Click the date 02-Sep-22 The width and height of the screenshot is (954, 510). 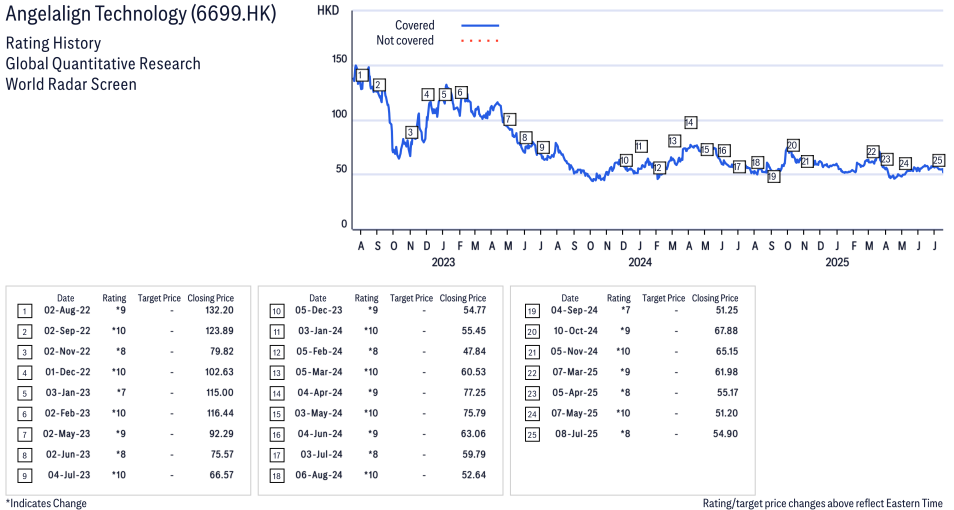coord(67,331)
